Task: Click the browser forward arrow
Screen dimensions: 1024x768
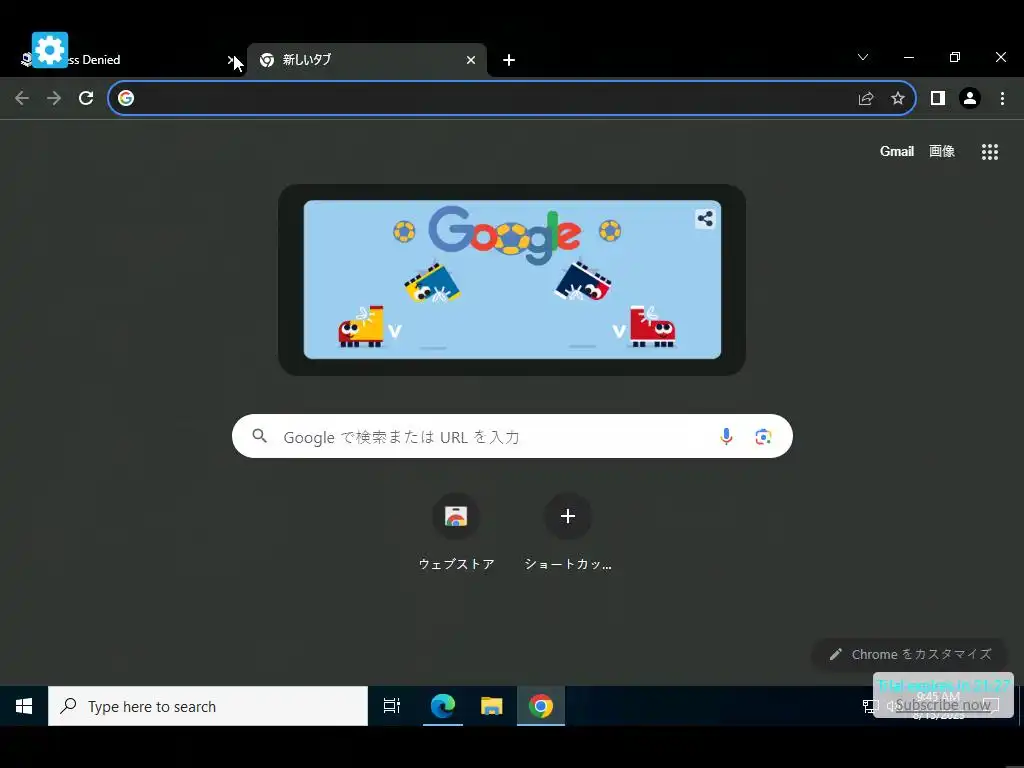Action: (54, 98)
